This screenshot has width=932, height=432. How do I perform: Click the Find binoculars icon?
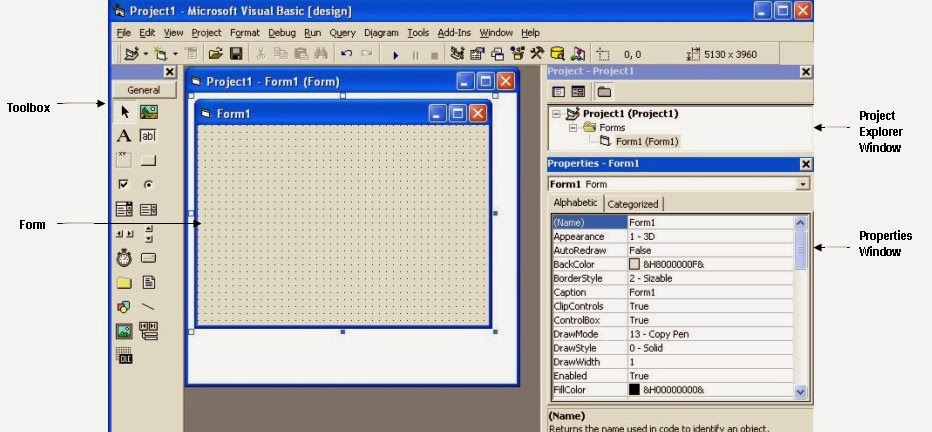[x=320, y=54]
